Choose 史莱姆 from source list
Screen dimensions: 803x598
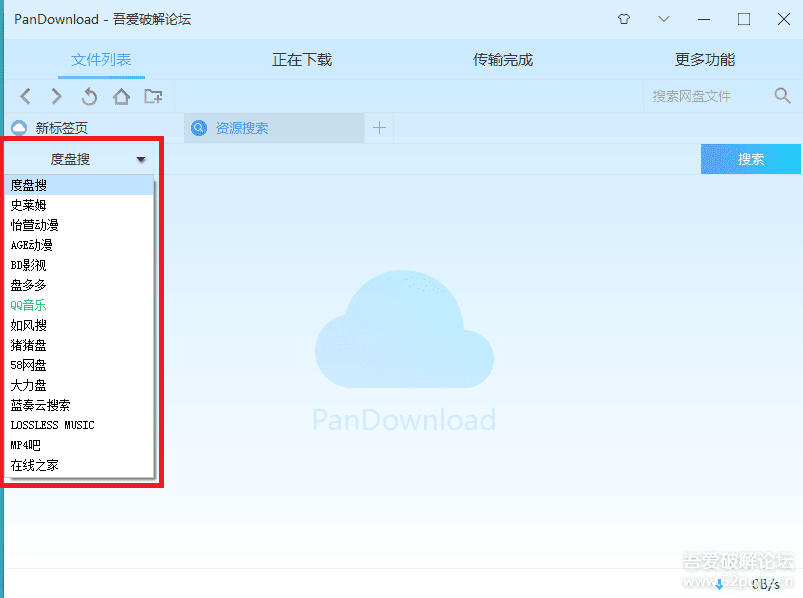(x=28, y=205)
